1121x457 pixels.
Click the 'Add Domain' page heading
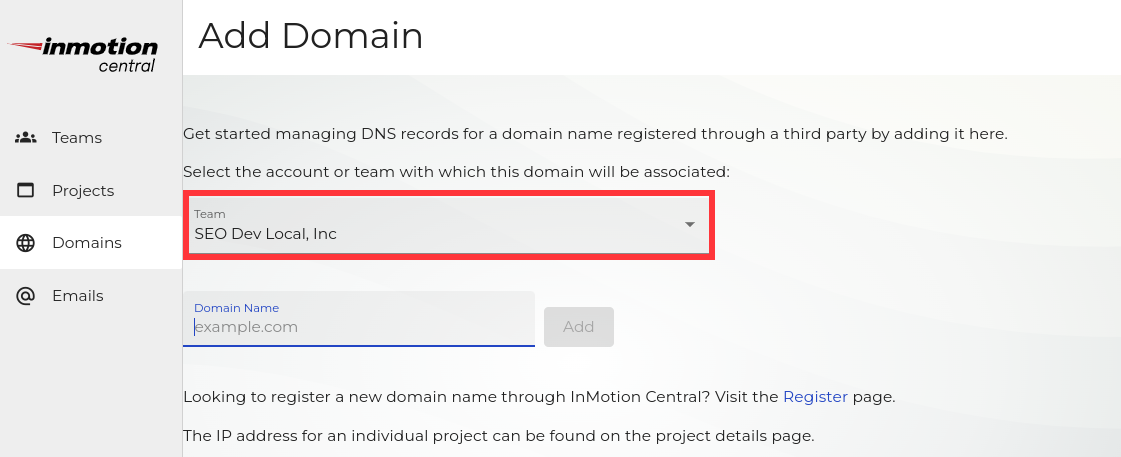[311, 36]
